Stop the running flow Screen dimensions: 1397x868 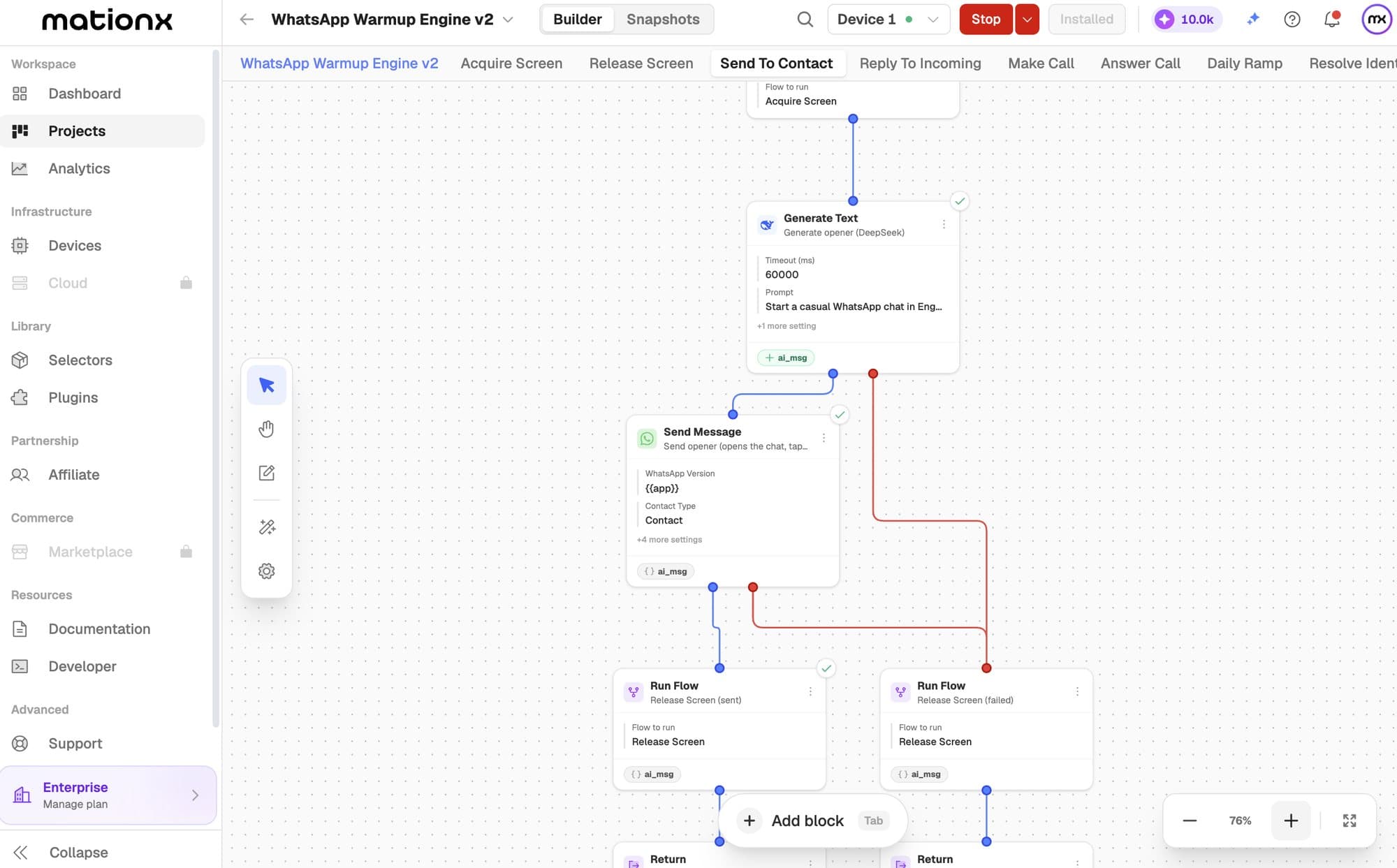click(986, 20)
